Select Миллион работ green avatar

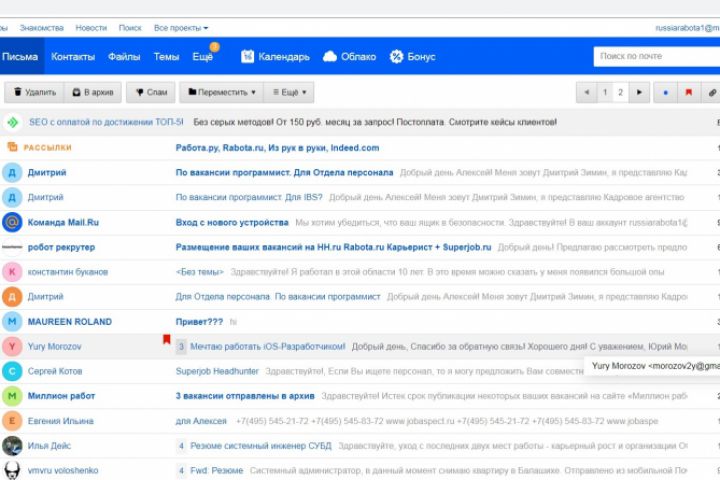click(x=12, y=395)
